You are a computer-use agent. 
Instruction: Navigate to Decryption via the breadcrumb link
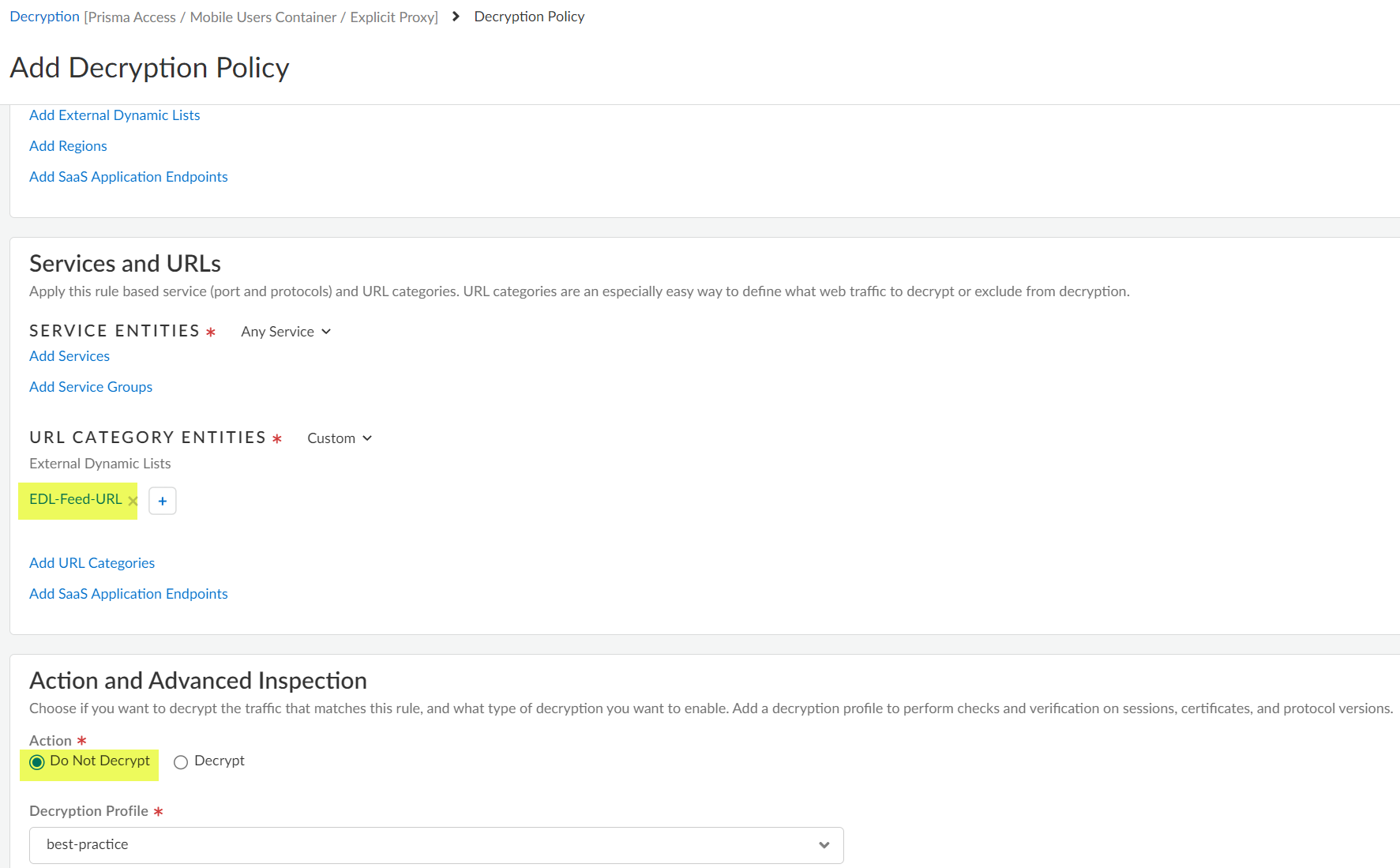tap(43, 16)
